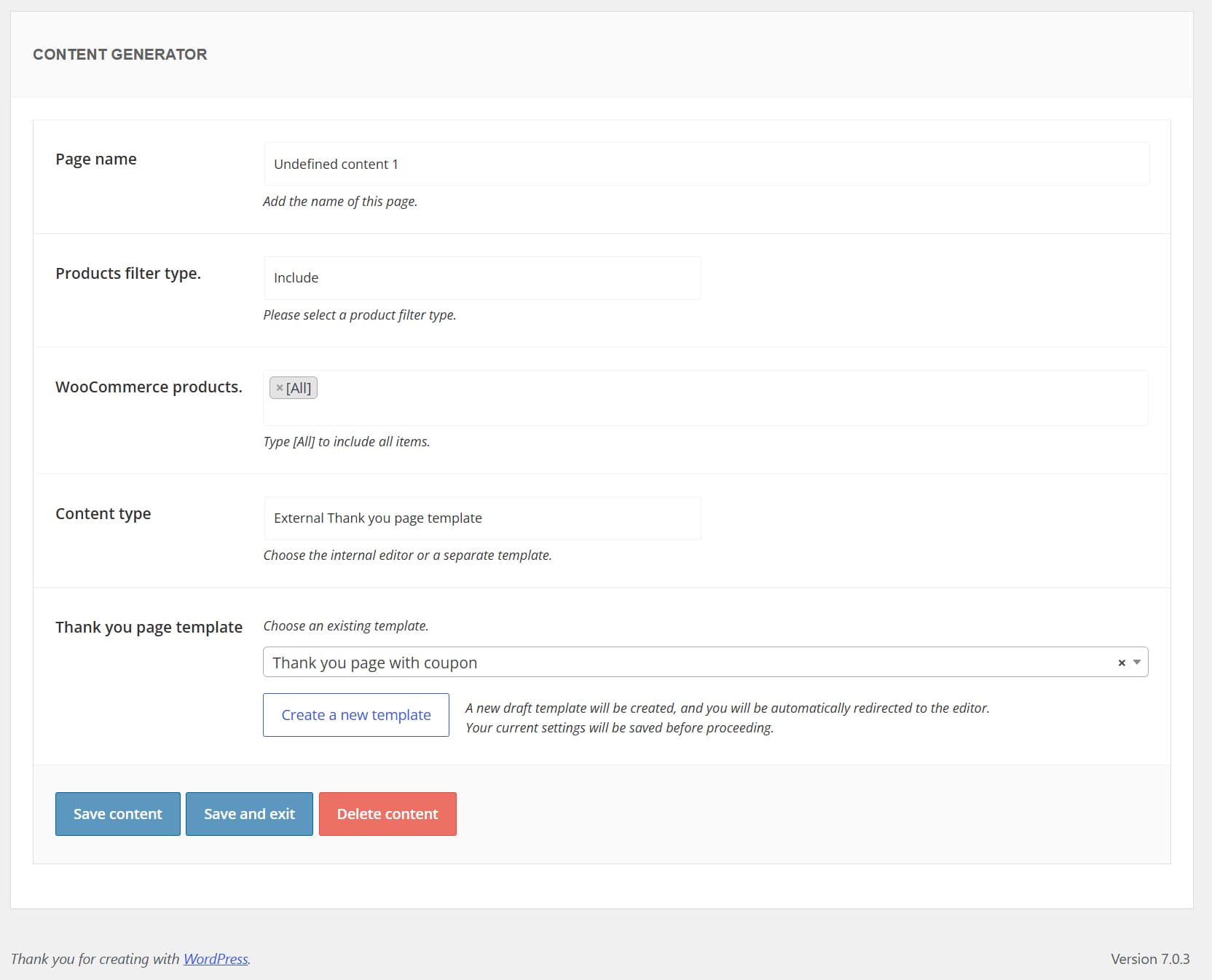Create a new template
The image size is (1212, 980).
point(356,715)
